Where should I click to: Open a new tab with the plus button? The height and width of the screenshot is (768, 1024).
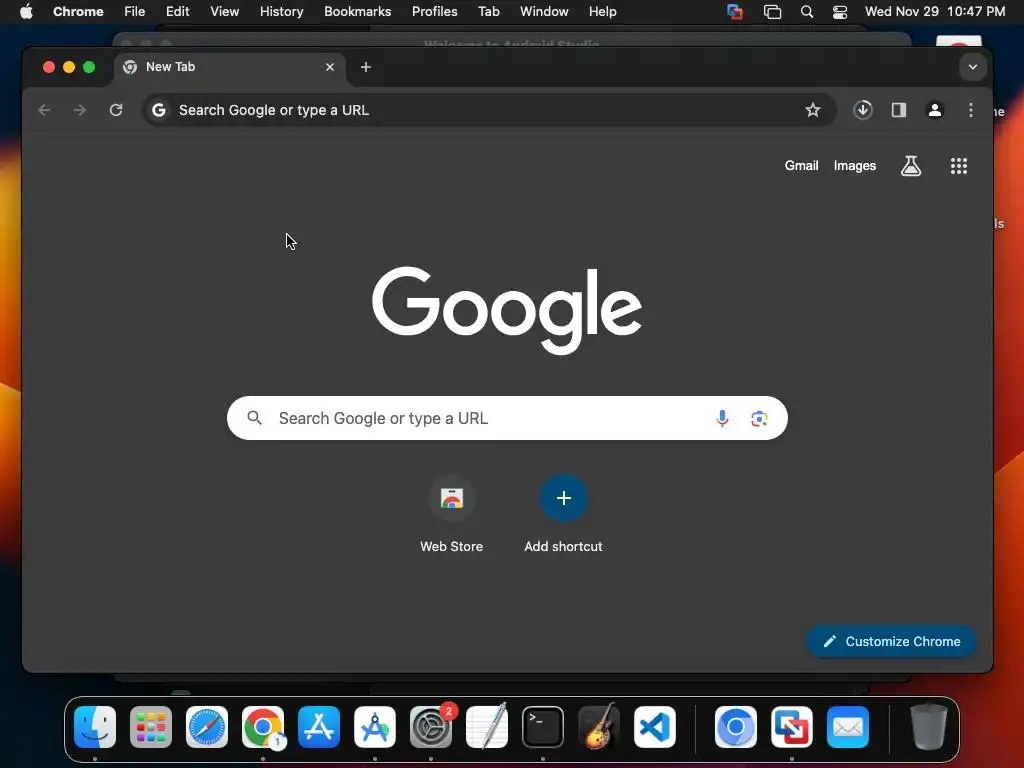[366, 67]
